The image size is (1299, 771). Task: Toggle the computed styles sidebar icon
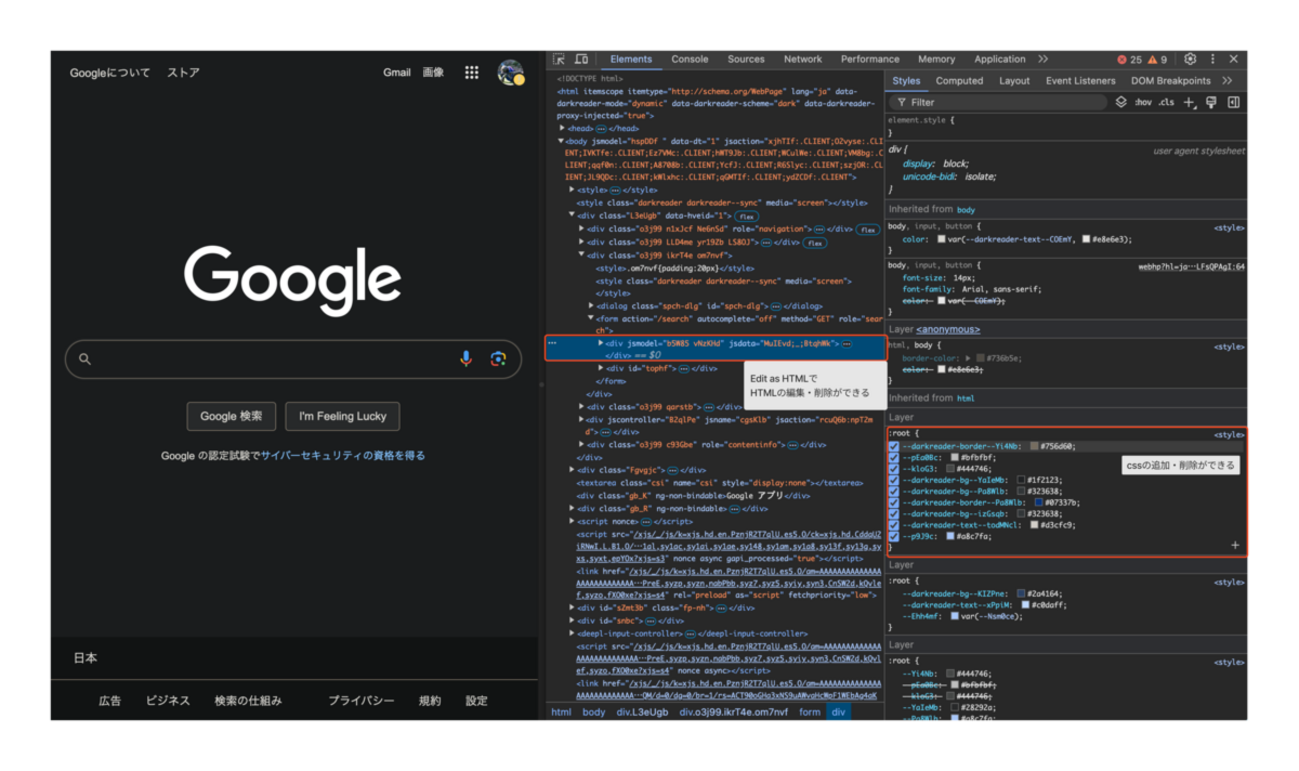coord(1233,103)
